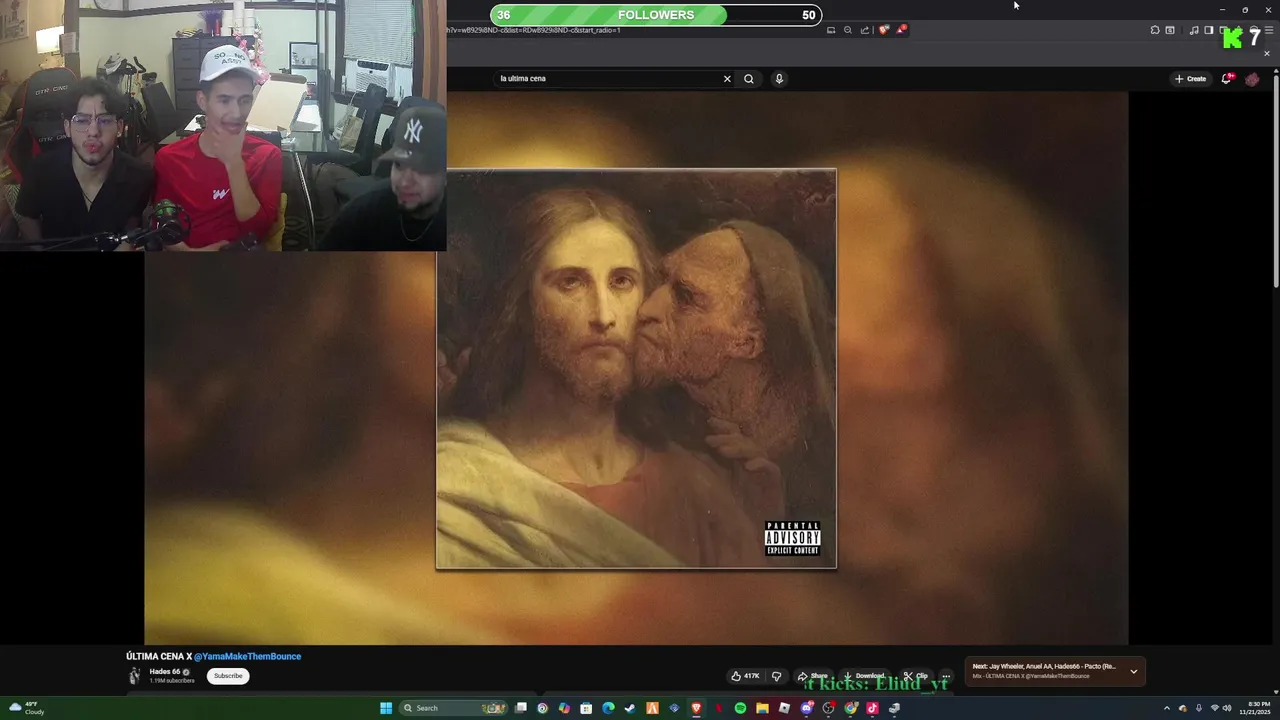Open the clock showing 8:30 PM
The width and height of the screenshot is (1280, 720).
tap(1254, 708)
